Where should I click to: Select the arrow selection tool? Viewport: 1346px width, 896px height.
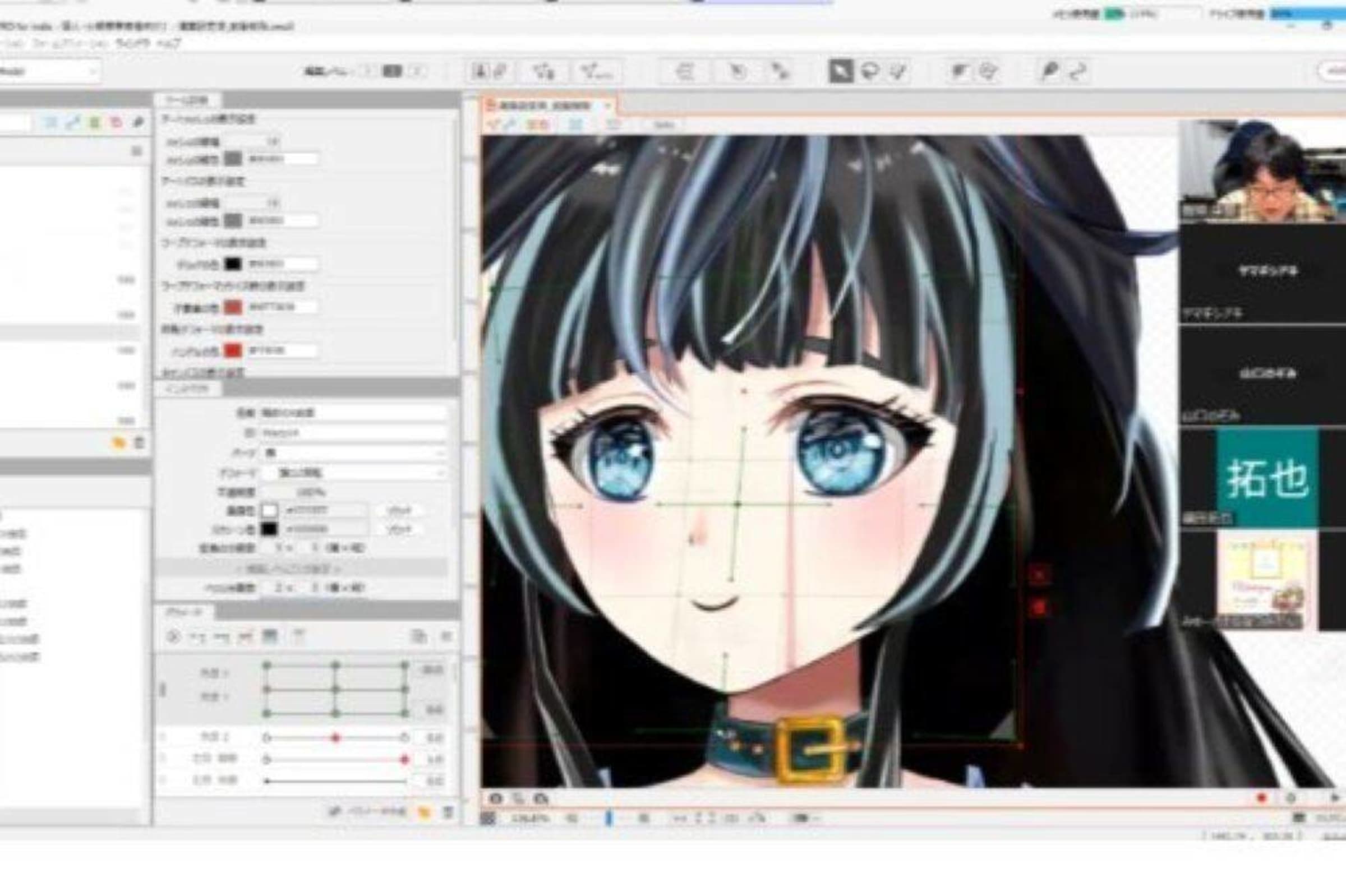pyautogui.click(x=840, y=71)
